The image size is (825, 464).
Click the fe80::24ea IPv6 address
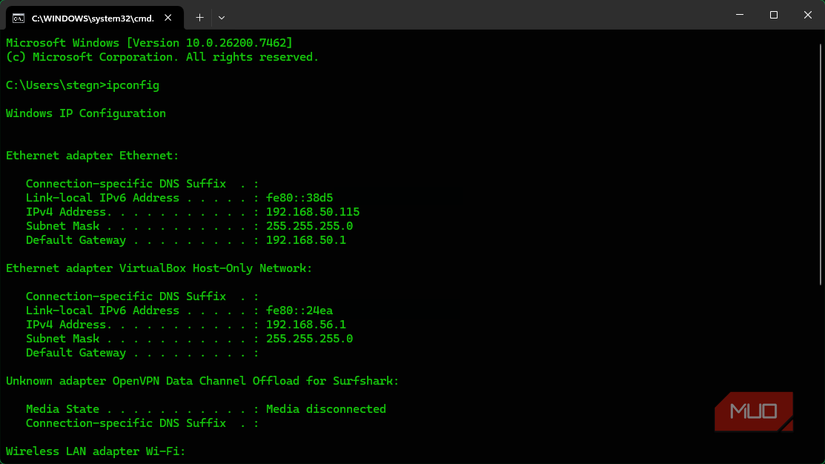pos(299,310)
